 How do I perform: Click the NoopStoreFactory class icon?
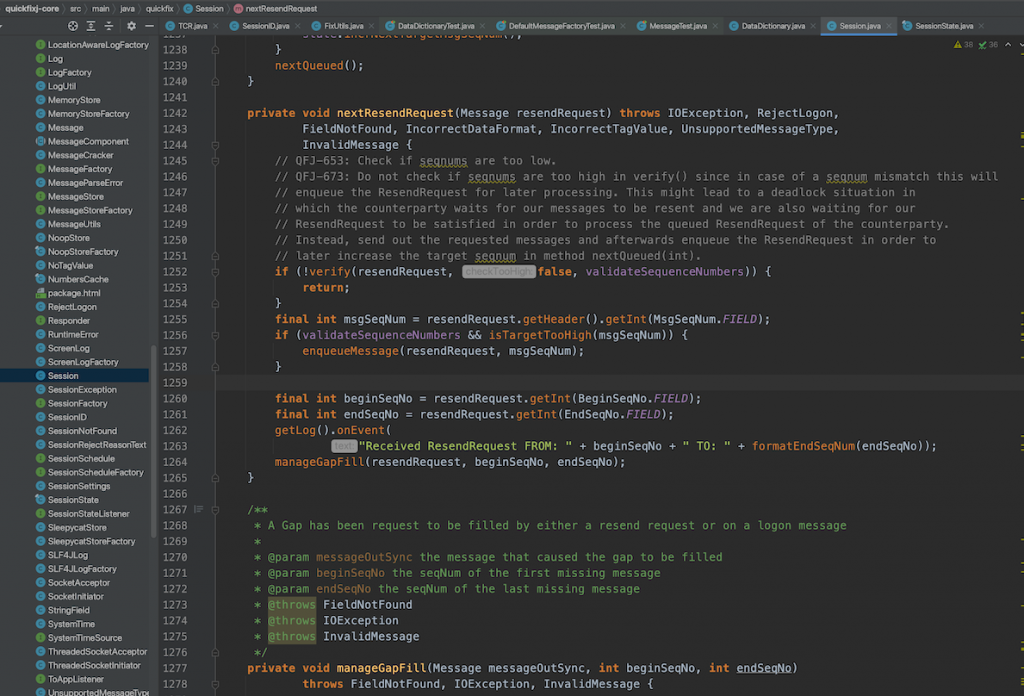pyautogui.click(x=40, y=252)
